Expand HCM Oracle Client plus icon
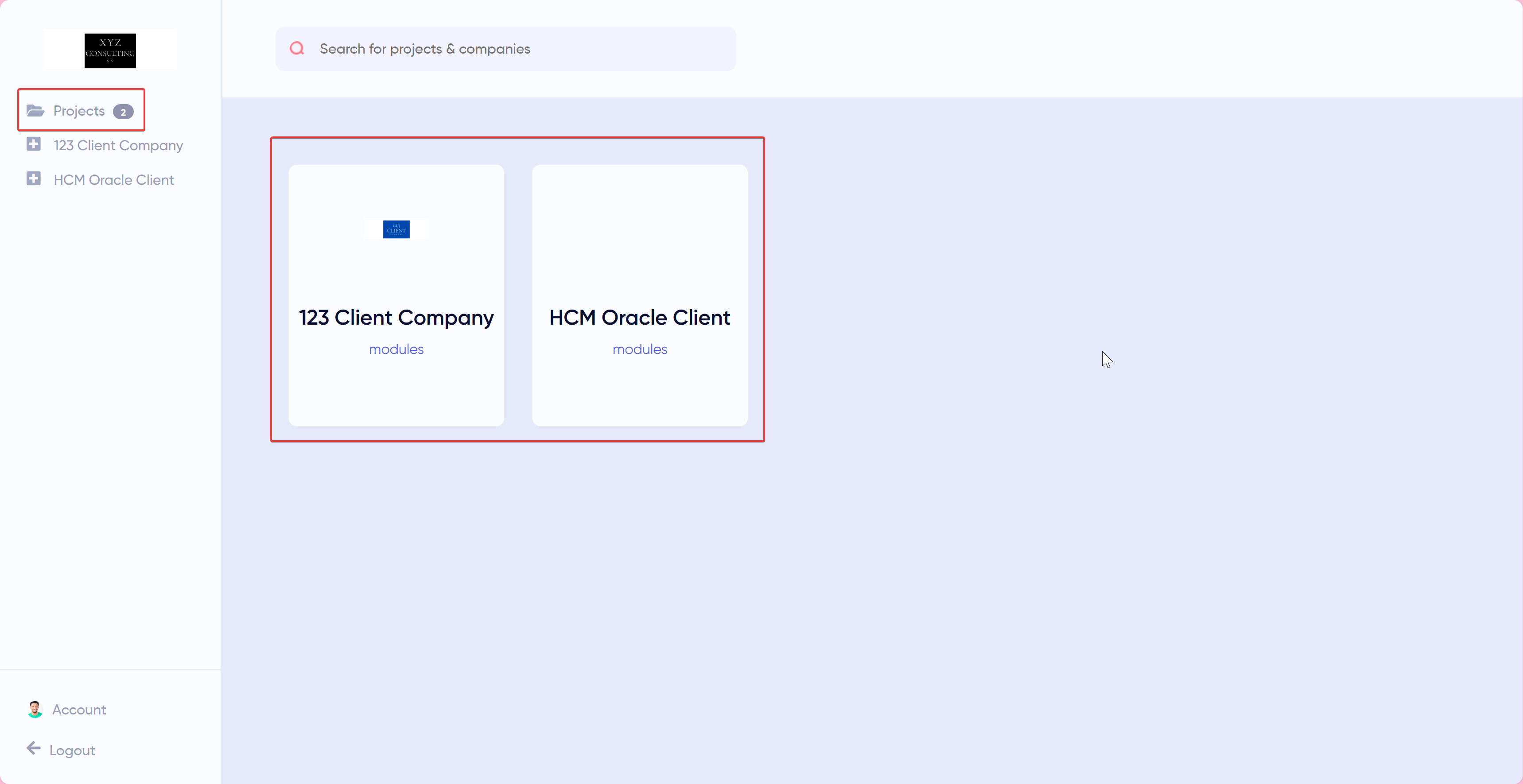The width and height of the screenshot is (1523, 784). tap(34, 179)
